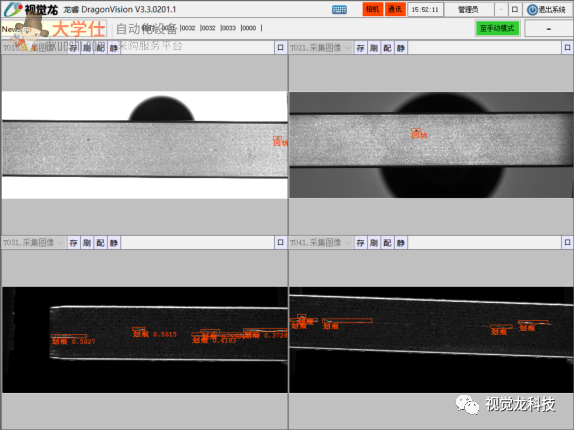Screen dimensions: 574x431
Task: Open the T021.采集图像 dropdown
Action: point(320,48)
